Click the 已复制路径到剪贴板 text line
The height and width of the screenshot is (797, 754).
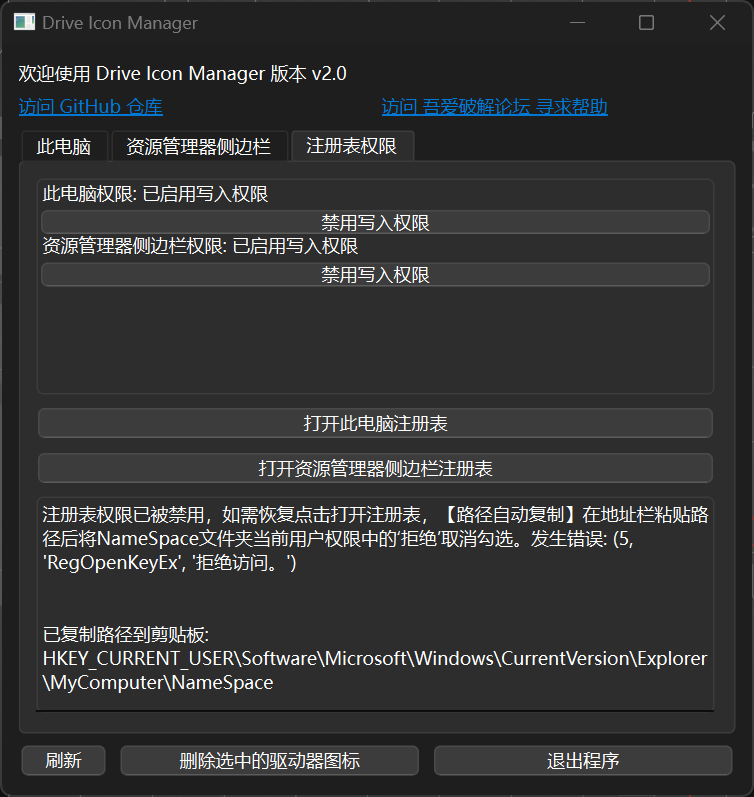[x=126, y=634]
